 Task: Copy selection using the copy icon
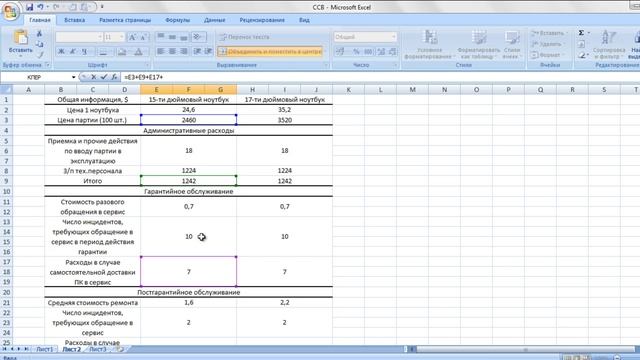tap(40, 44)
